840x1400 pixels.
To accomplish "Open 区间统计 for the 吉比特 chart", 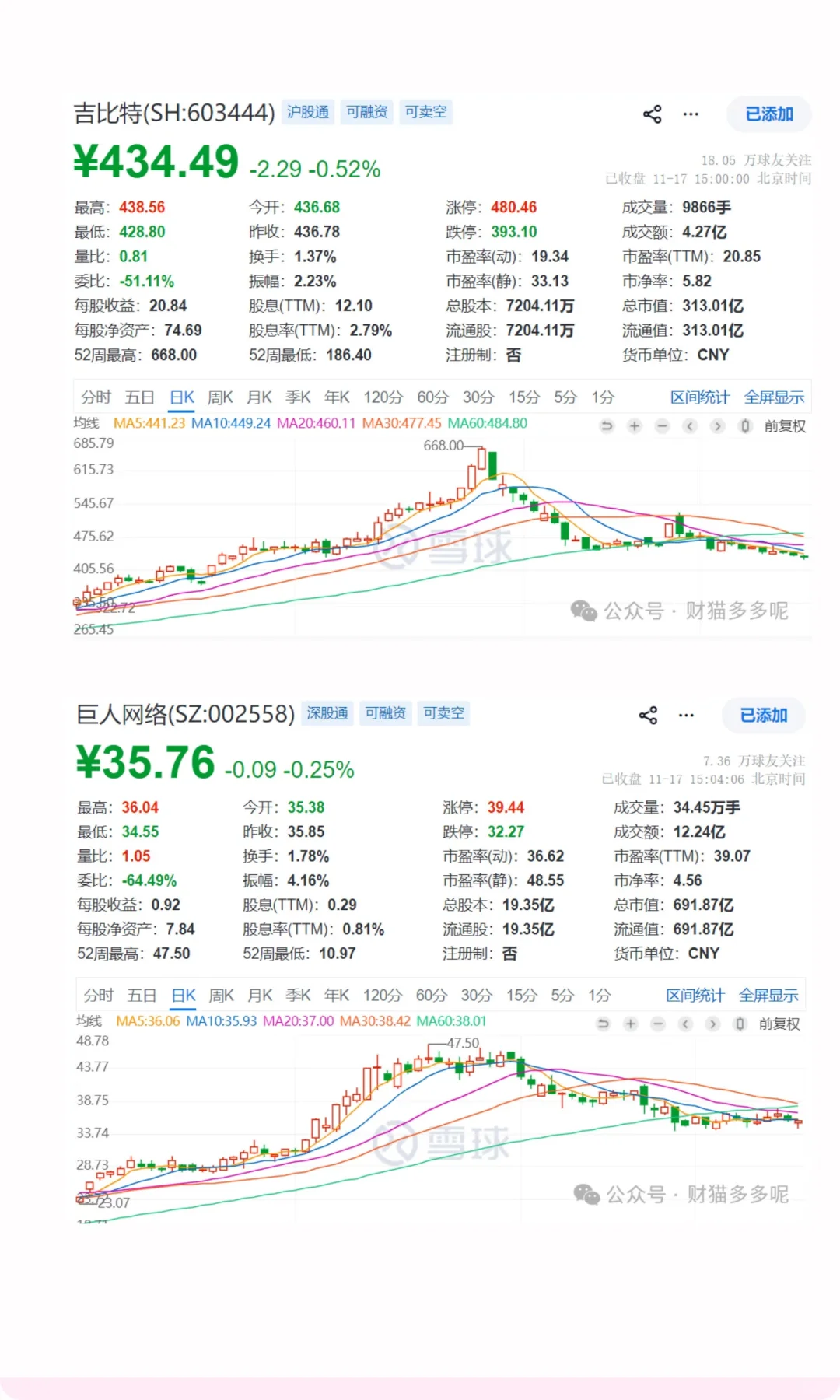I will click(x=700, y=397).
